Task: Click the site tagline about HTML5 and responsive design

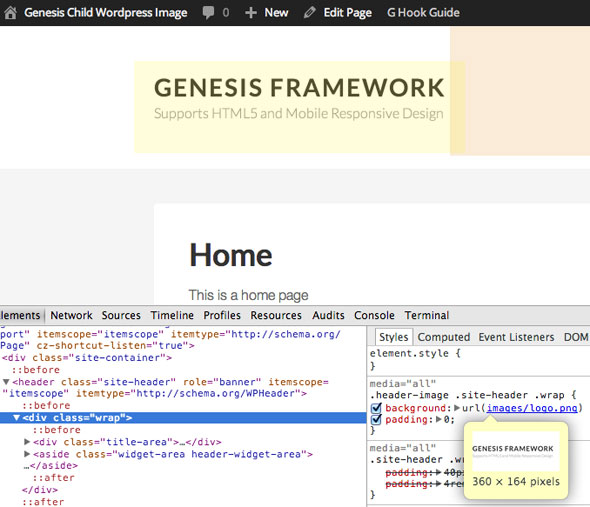Action: (299, 113)
